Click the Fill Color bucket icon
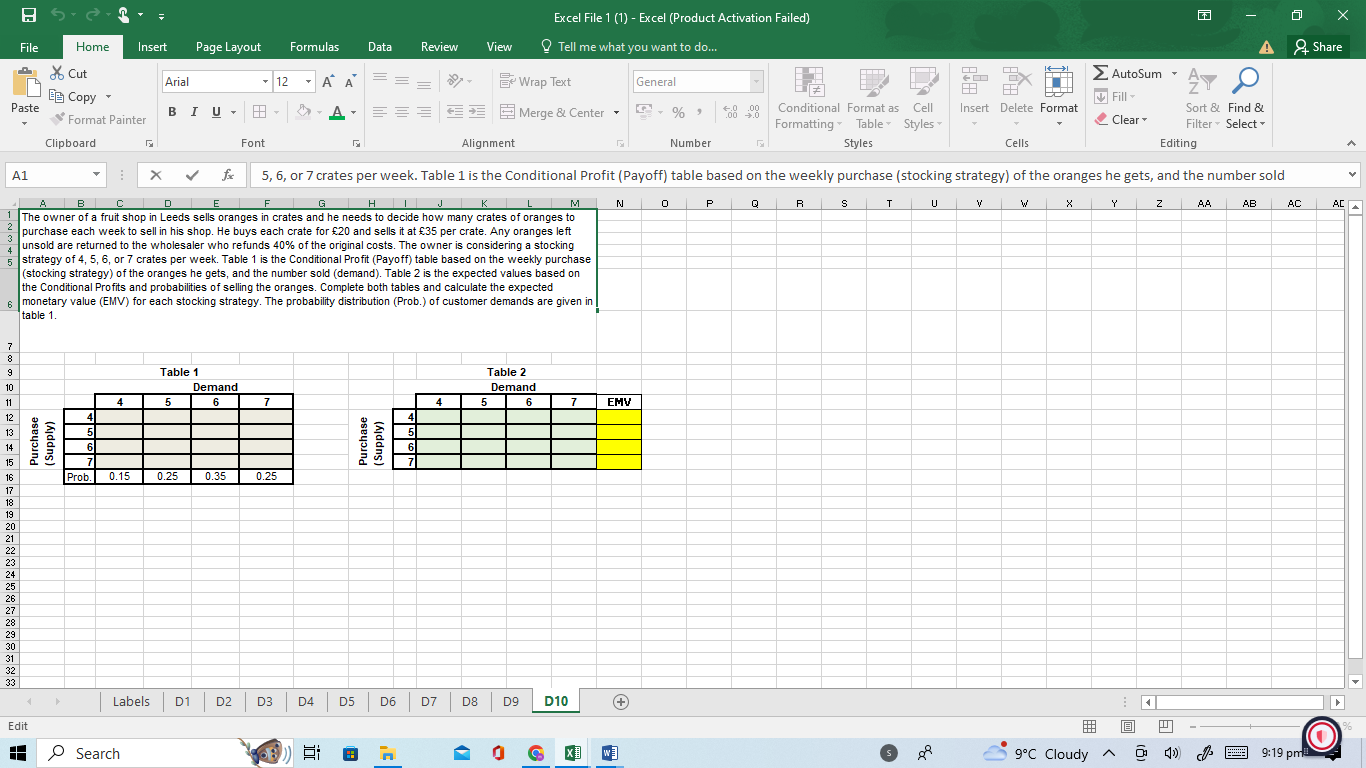The height and width of the screenshot is (768, 1366). [304, 113]
